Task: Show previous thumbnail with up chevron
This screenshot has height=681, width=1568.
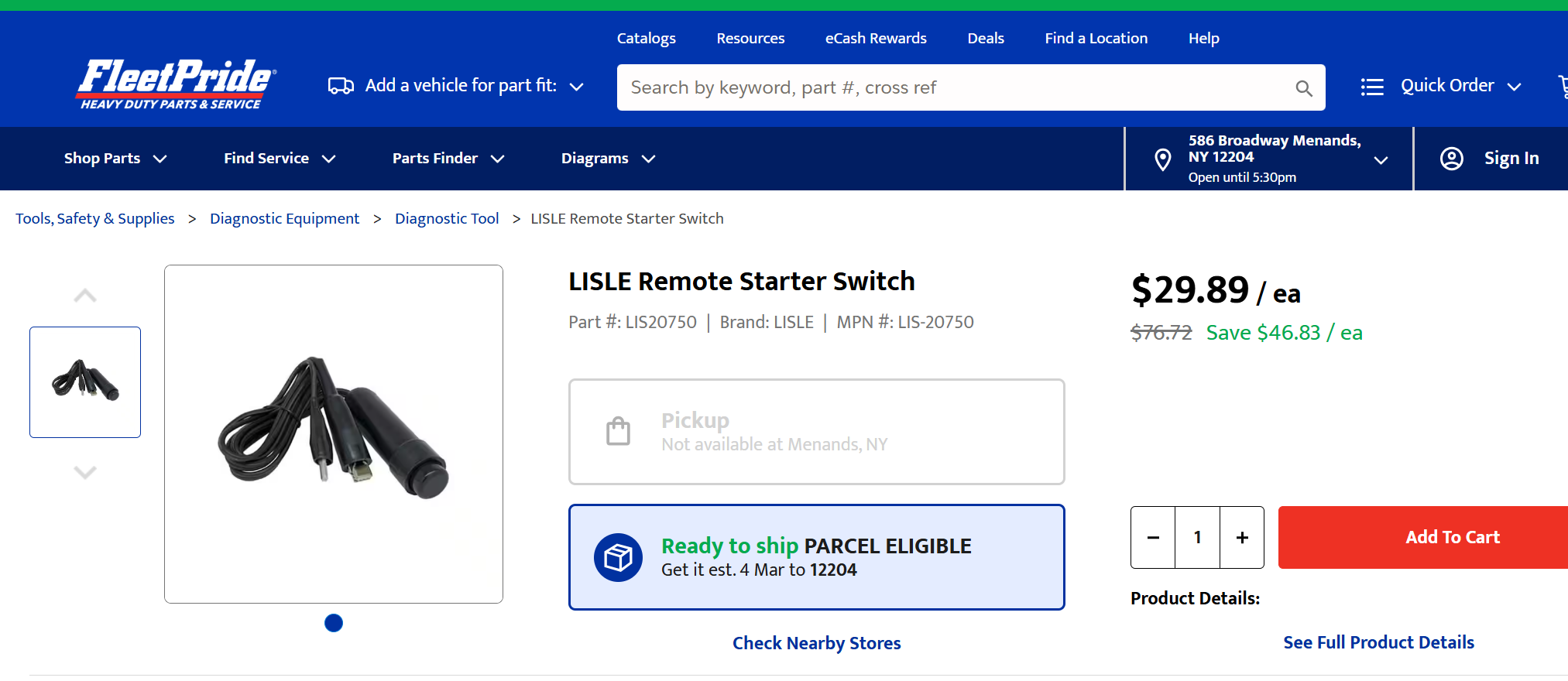Action: point(85,296)
